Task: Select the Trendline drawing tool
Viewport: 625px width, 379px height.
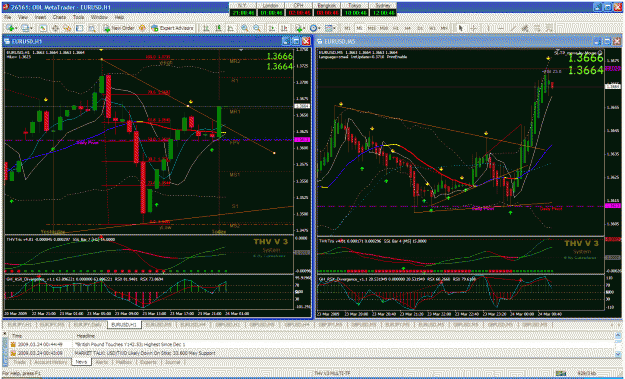Action: pos(514,28)
